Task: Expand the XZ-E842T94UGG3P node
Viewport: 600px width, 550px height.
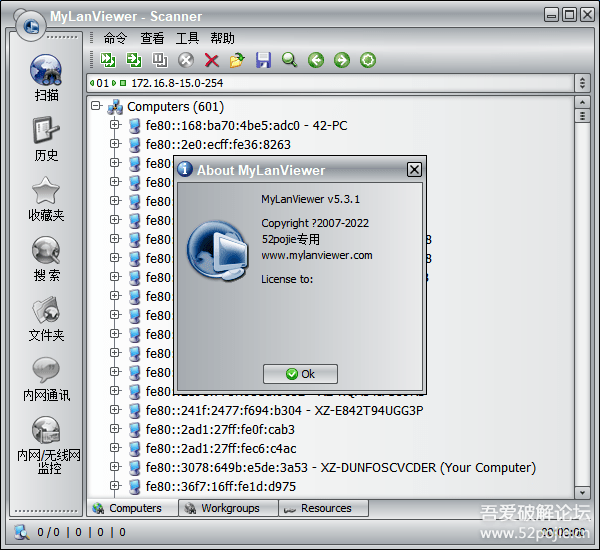Action: pyautogui.click(x=114, y=410)
